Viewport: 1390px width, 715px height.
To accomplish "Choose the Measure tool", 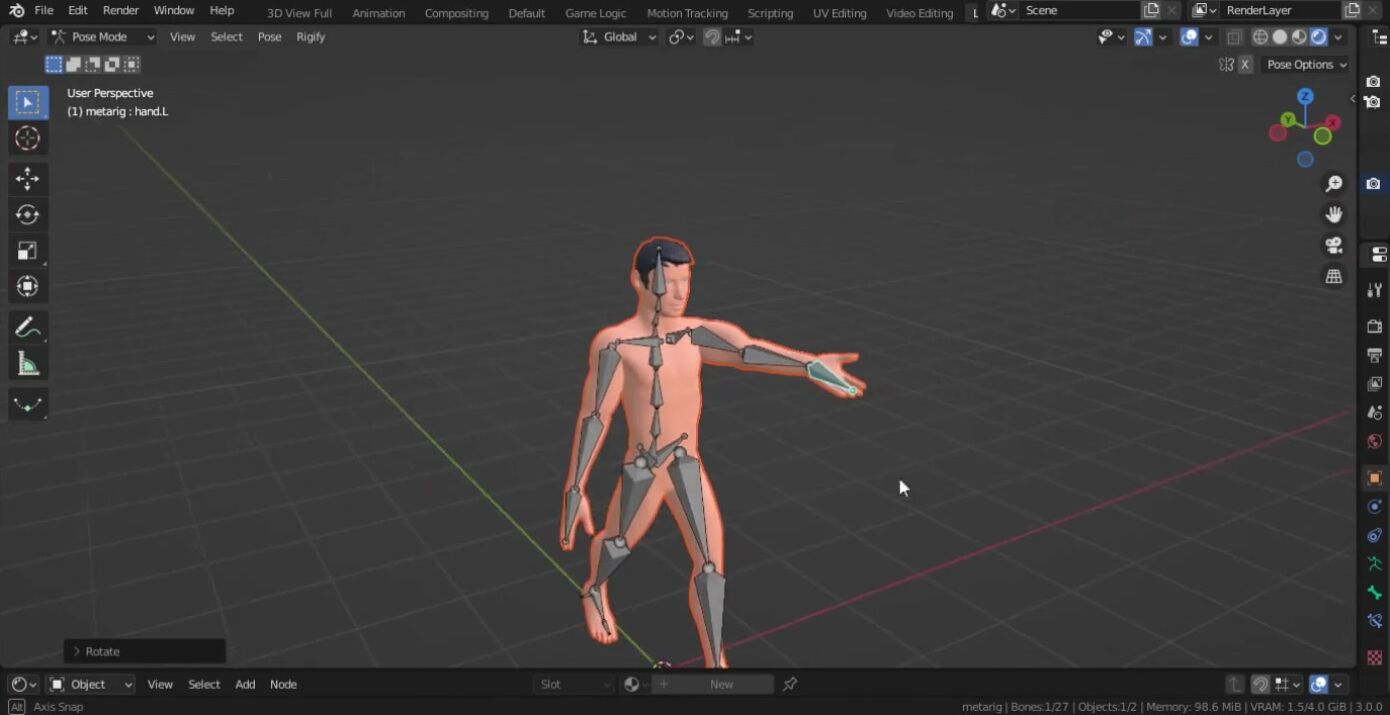I will click(27, 365).
